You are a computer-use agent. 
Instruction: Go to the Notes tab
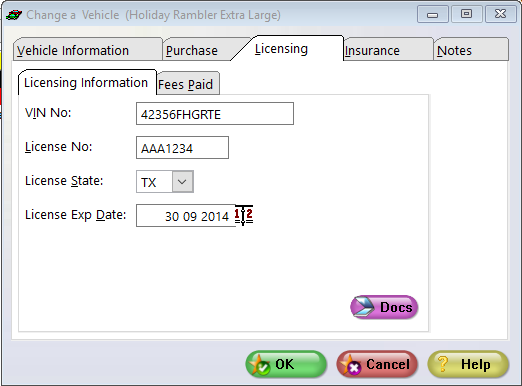471,49
